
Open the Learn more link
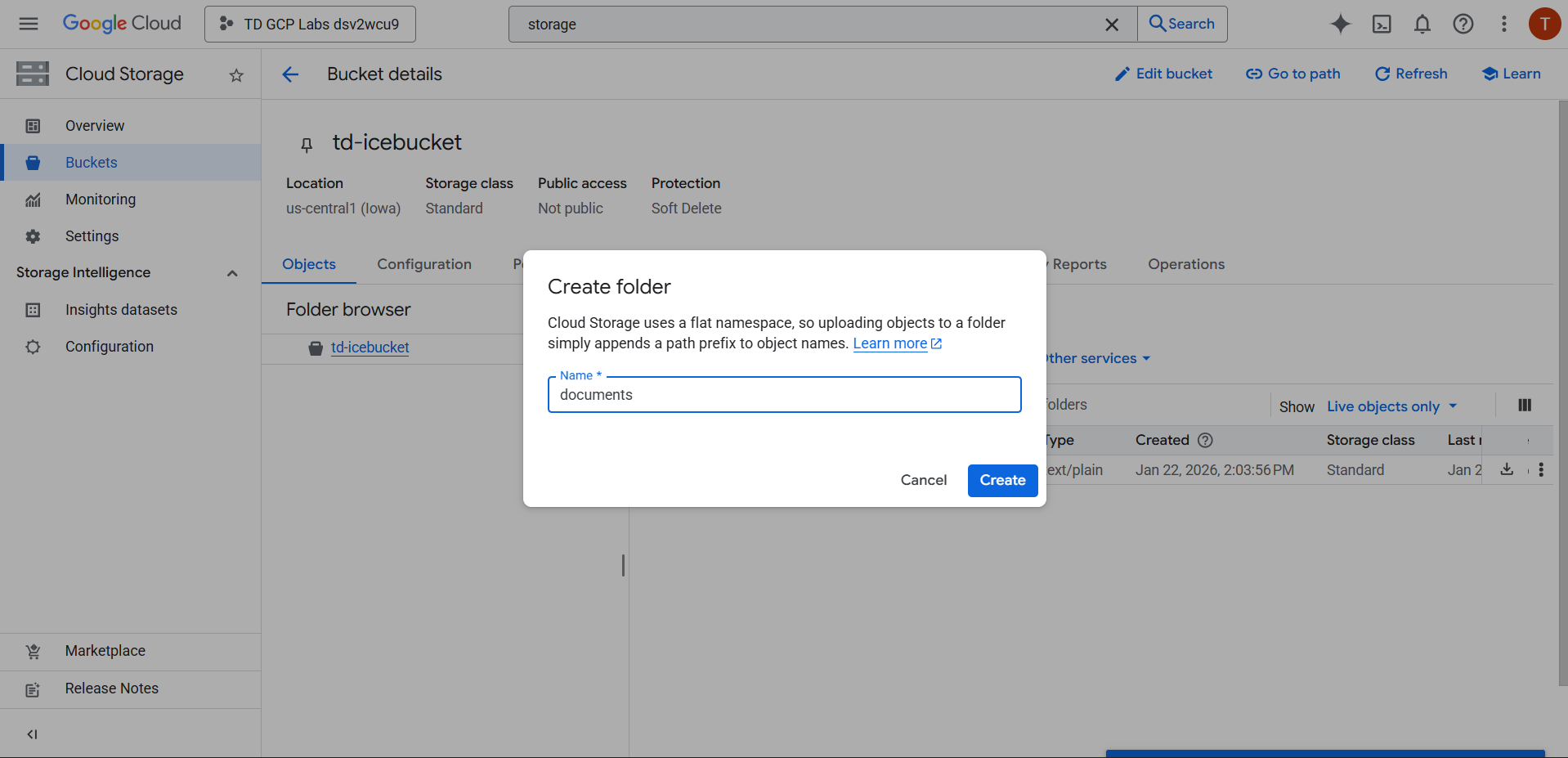click(889, 343)
